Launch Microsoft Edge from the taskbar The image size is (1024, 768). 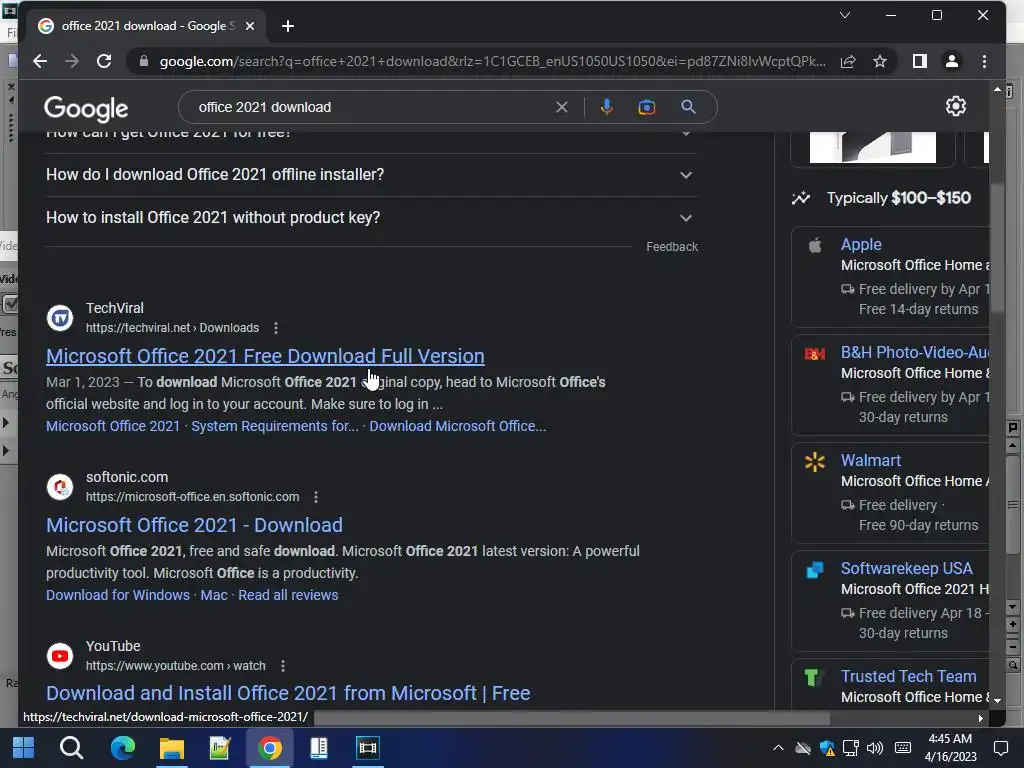tap(122, 748)
